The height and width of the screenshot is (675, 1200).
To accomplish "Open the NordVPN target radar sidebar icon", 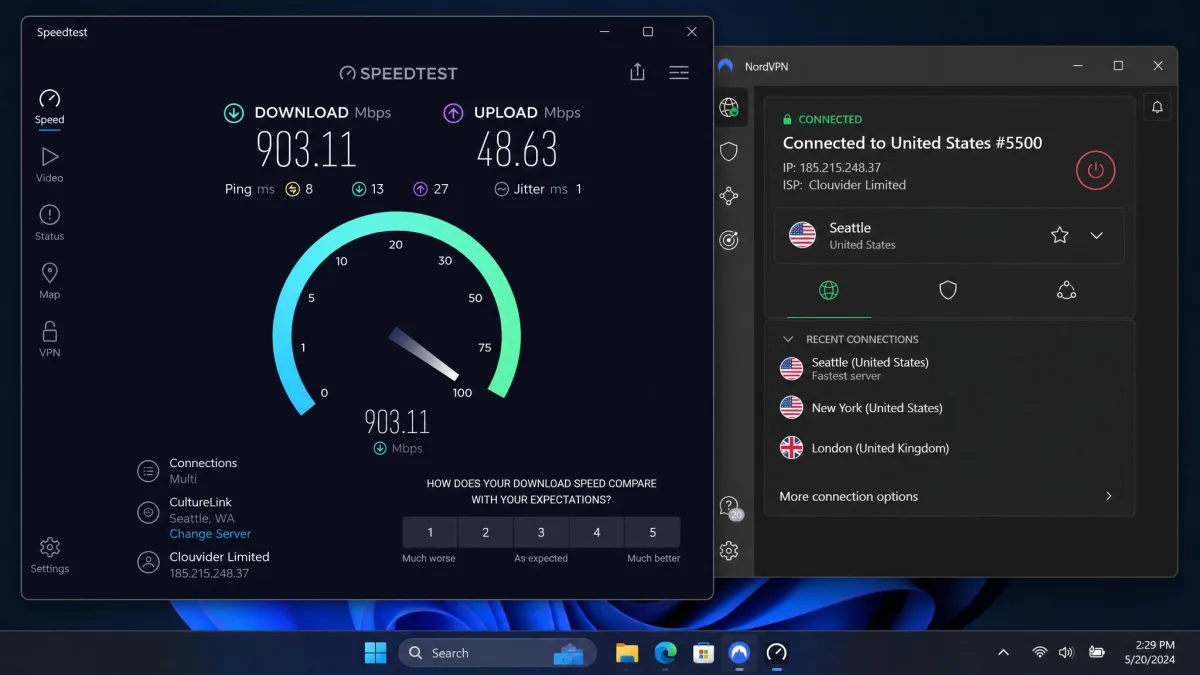I will [x=729, y=240].
